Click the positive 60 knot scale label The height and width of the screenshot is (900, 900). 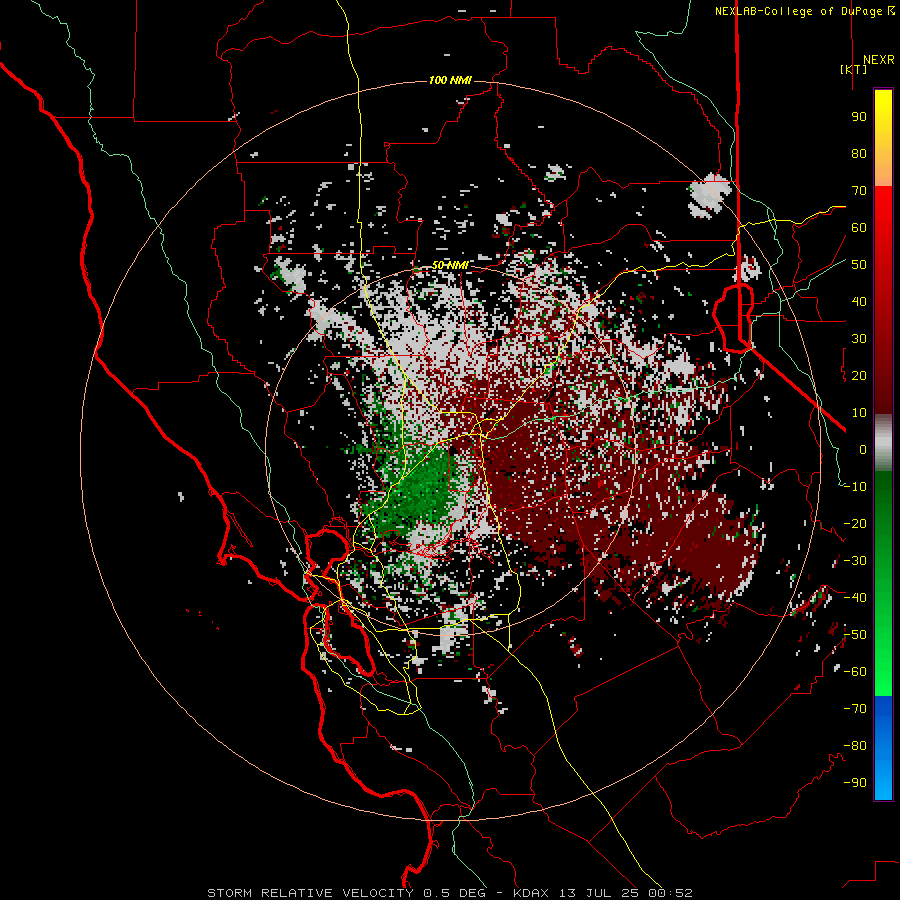(x=859, y=228)
